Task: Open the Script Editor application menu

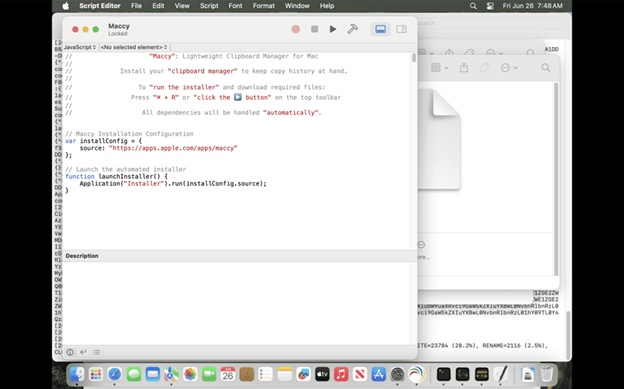Action: point(100,6)
